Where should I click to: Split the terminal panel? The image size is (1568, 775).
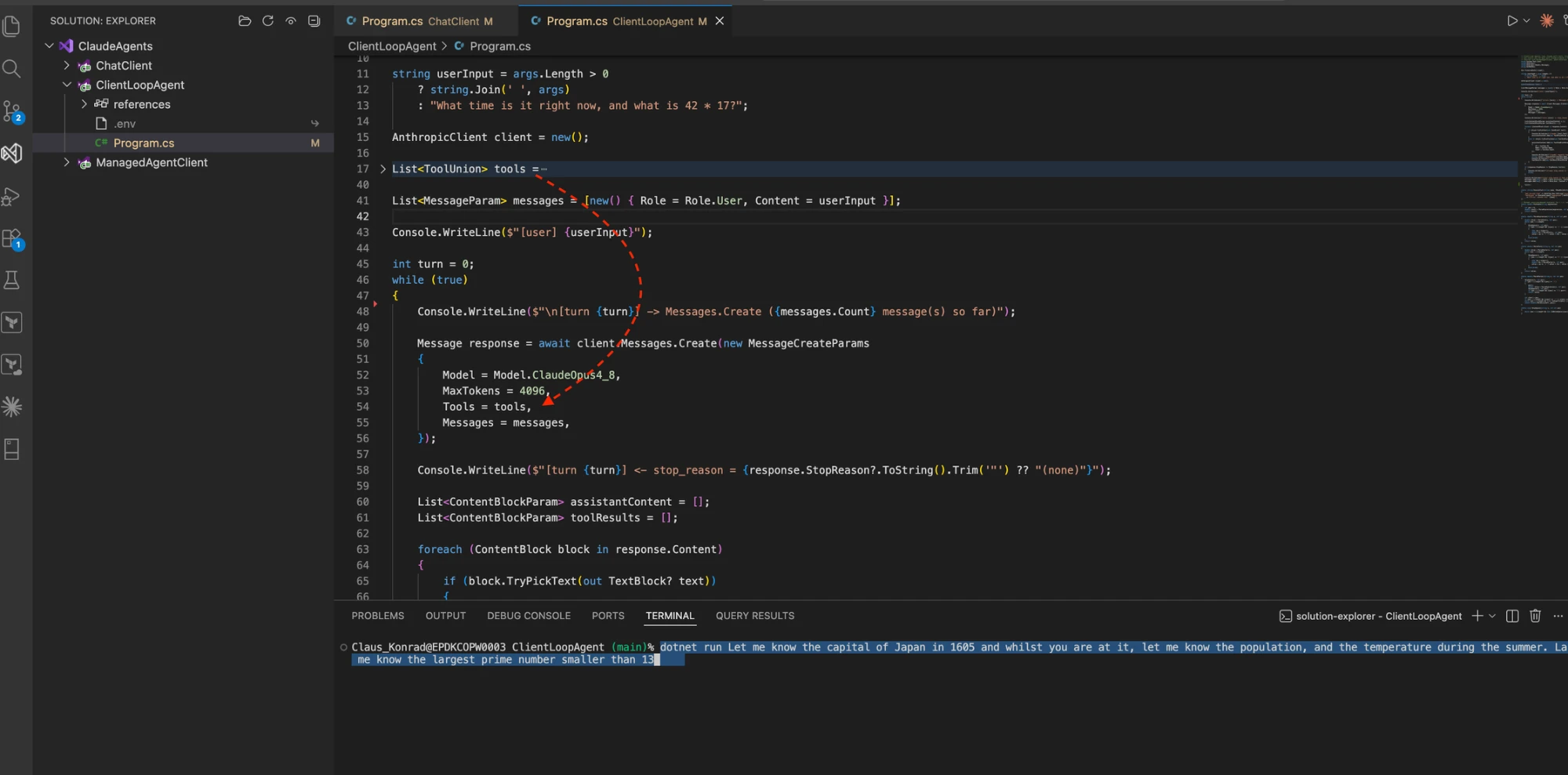tap(1512, 616)
